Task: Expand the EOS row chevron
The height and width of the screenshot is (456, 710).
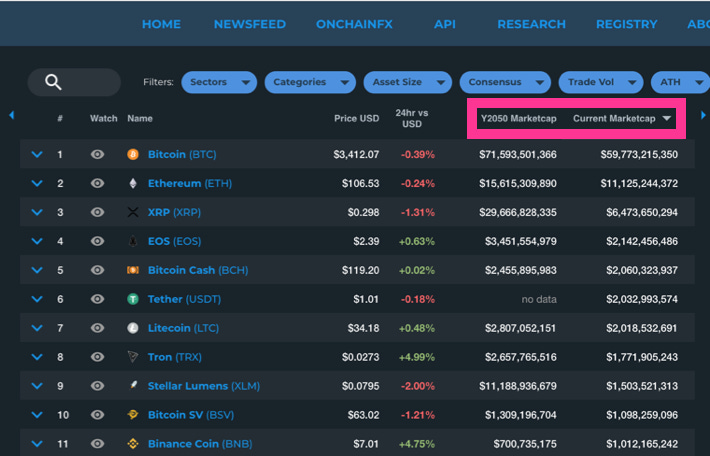Action: [x=37, y=241]
